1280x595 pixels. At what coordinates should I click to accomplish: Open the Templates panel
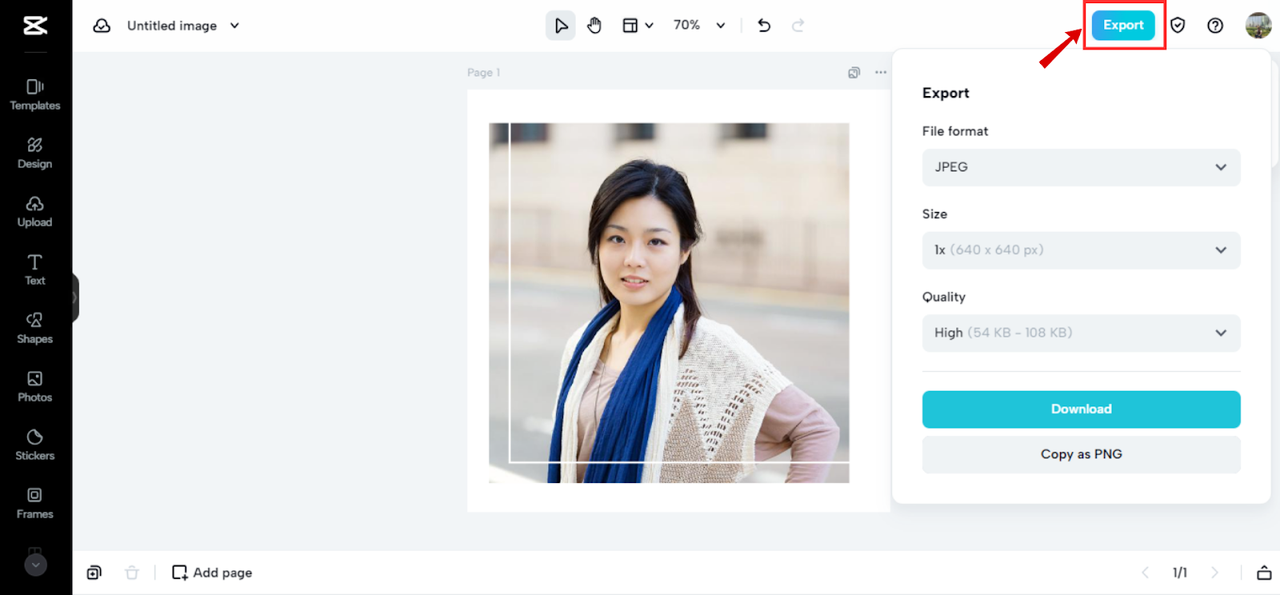35,94
